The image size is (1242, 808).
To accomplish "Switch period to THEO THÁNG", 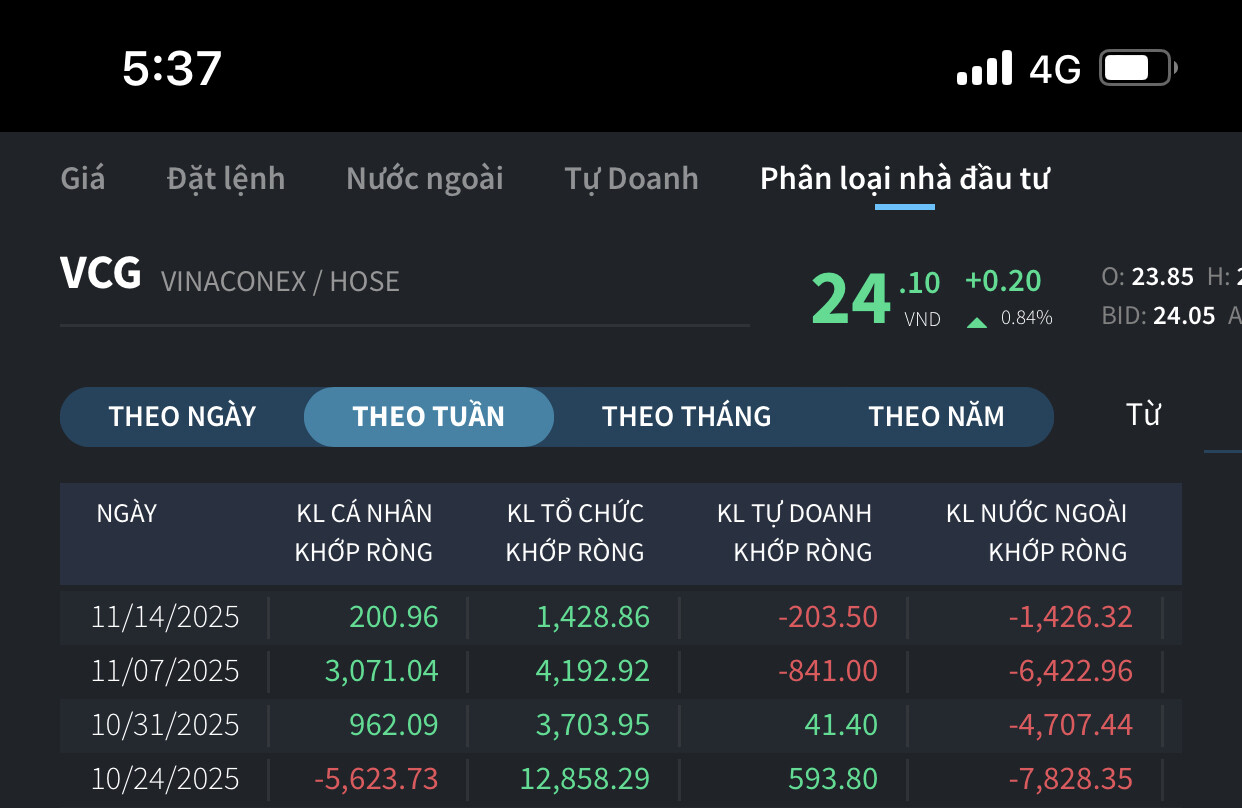I will [x=686, y=416].
